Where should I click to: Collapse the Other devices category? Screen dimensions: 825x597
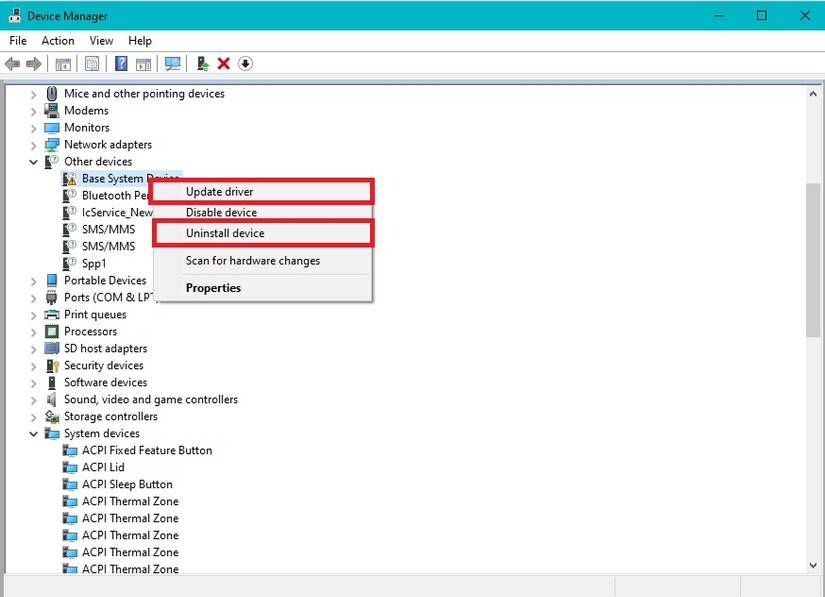click(33, 161)
